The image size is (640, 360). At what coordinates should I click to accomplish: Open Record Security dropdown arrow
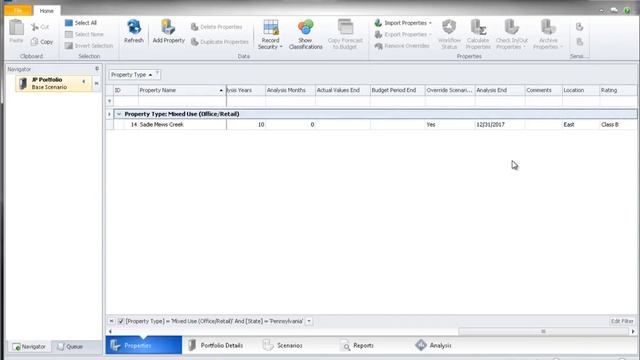point(281,47)
